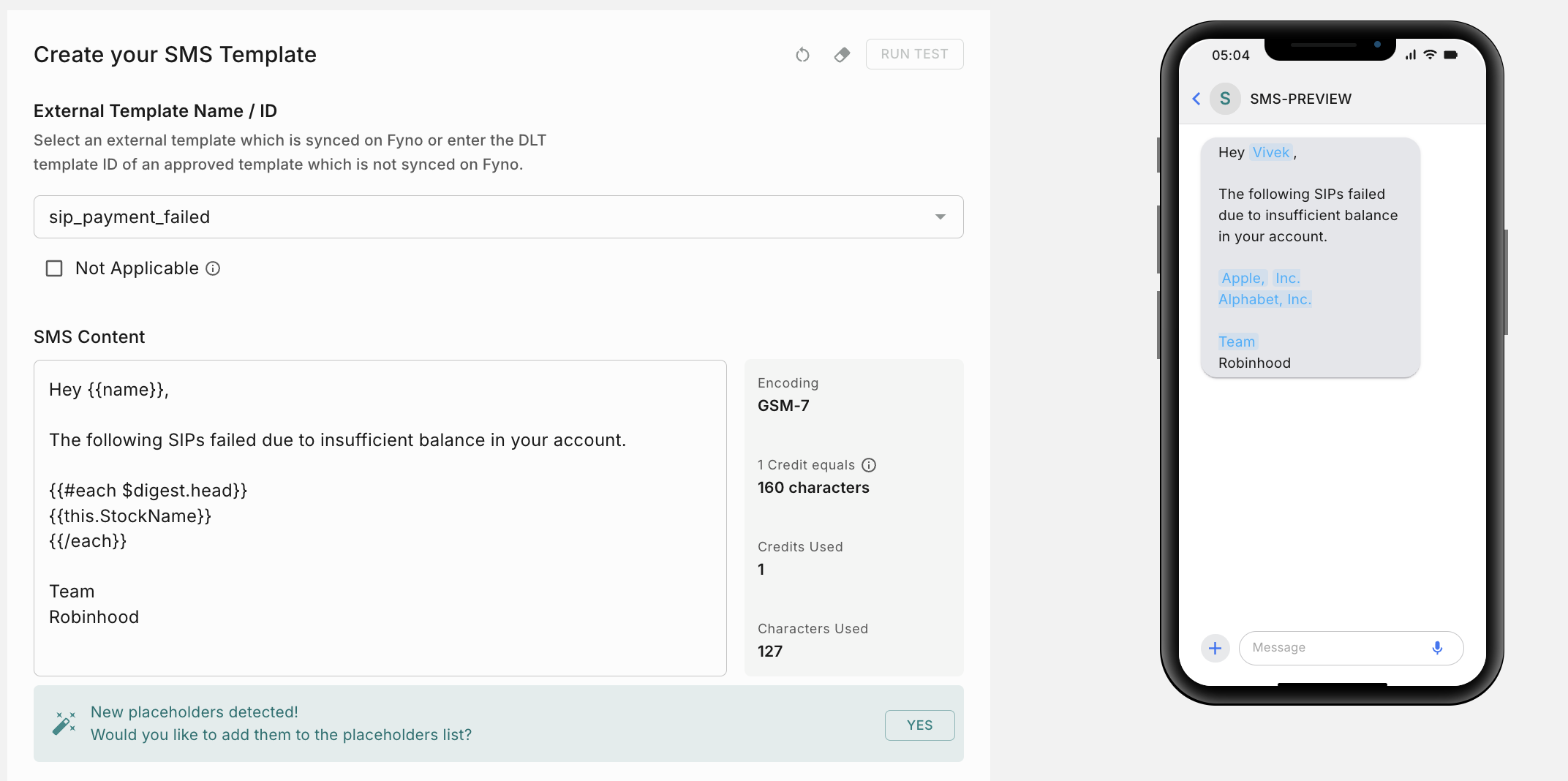Image resolution: width=1568 pixels, height=781 pixels.
Task: Activate the microphone icon in message bar
Action: click(1436, 648)
